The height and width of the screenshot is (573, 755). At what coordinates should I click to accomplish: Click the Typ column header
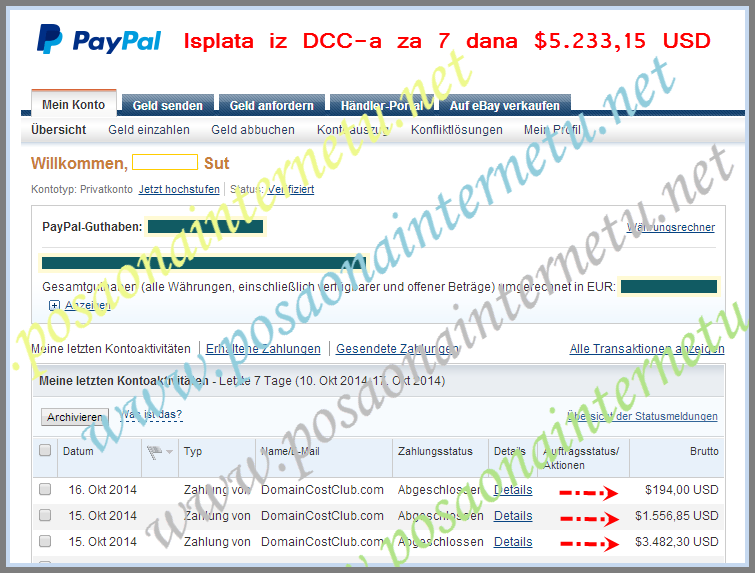[193, 451]
